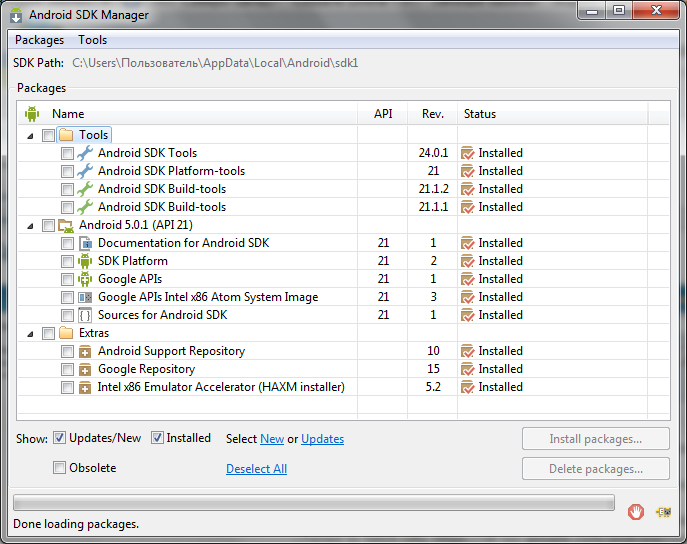The image size is (687, 544).
Task: Click the Google APIs add-on robot icon
Action: [x=85, y=279]
